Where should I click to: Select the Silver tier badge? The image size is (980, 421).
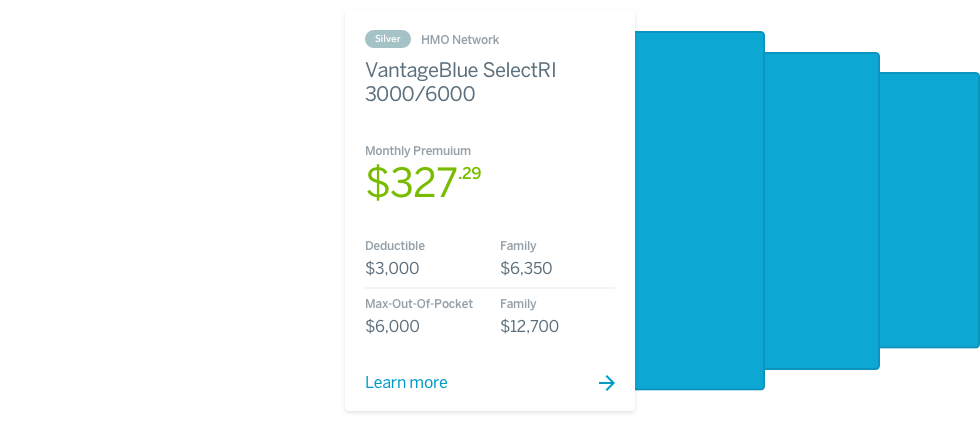(x=388, y=39)
